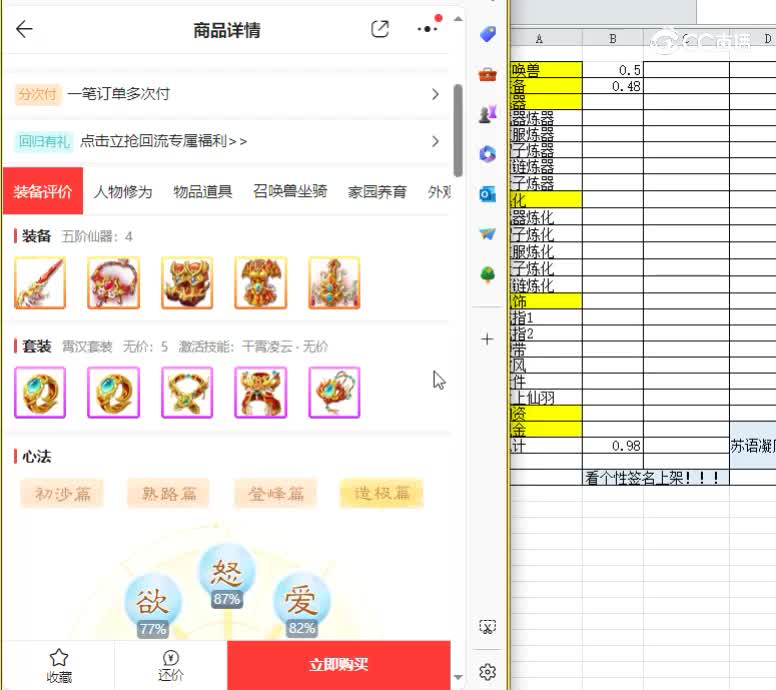This screenshot has width=776, height=690.
Task: Open sidebar settings gear icon
Action: (487, 672)
